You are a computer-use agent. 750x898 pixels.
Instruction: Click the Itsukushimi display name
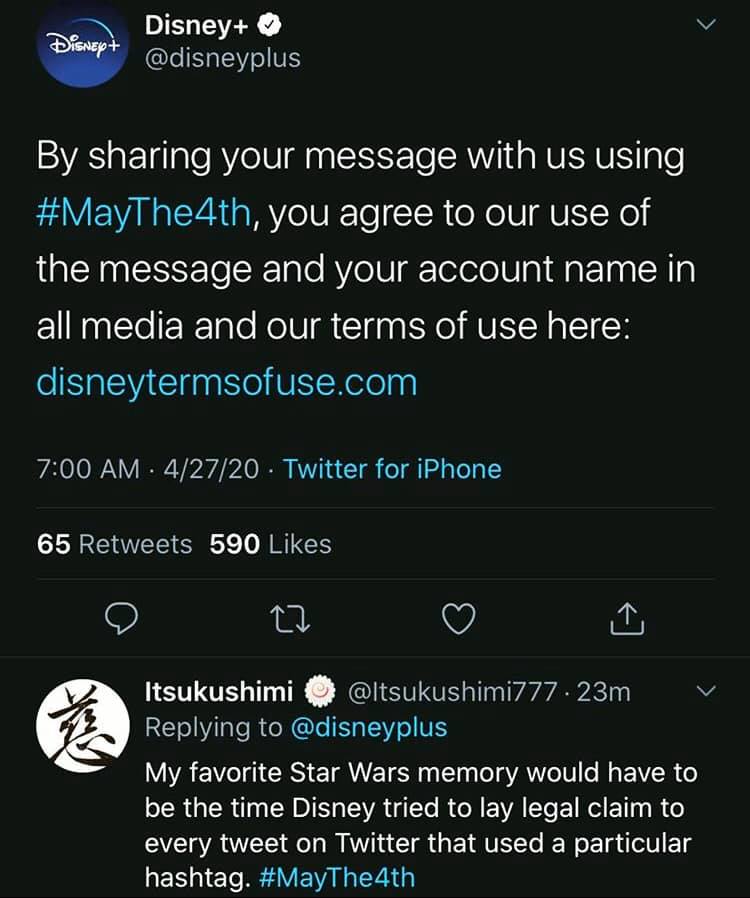(x=219, y=691)
